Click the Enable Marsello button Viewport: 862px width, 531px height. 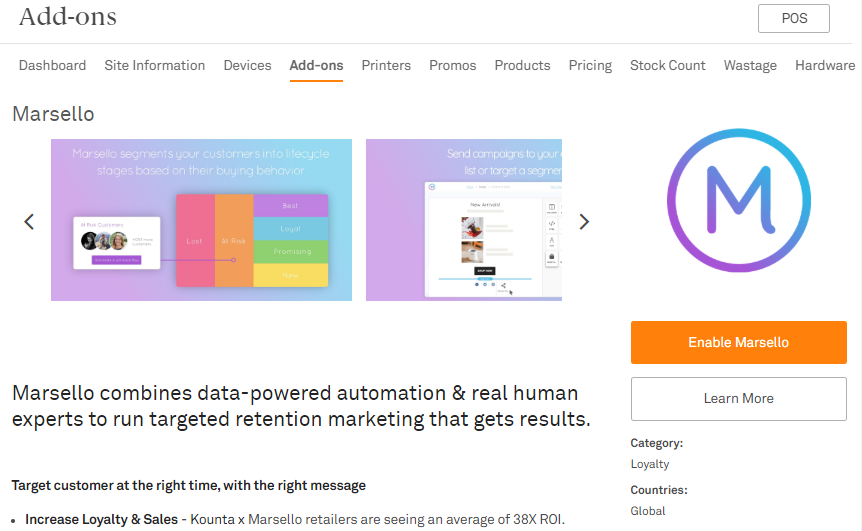tap(738, 342)
